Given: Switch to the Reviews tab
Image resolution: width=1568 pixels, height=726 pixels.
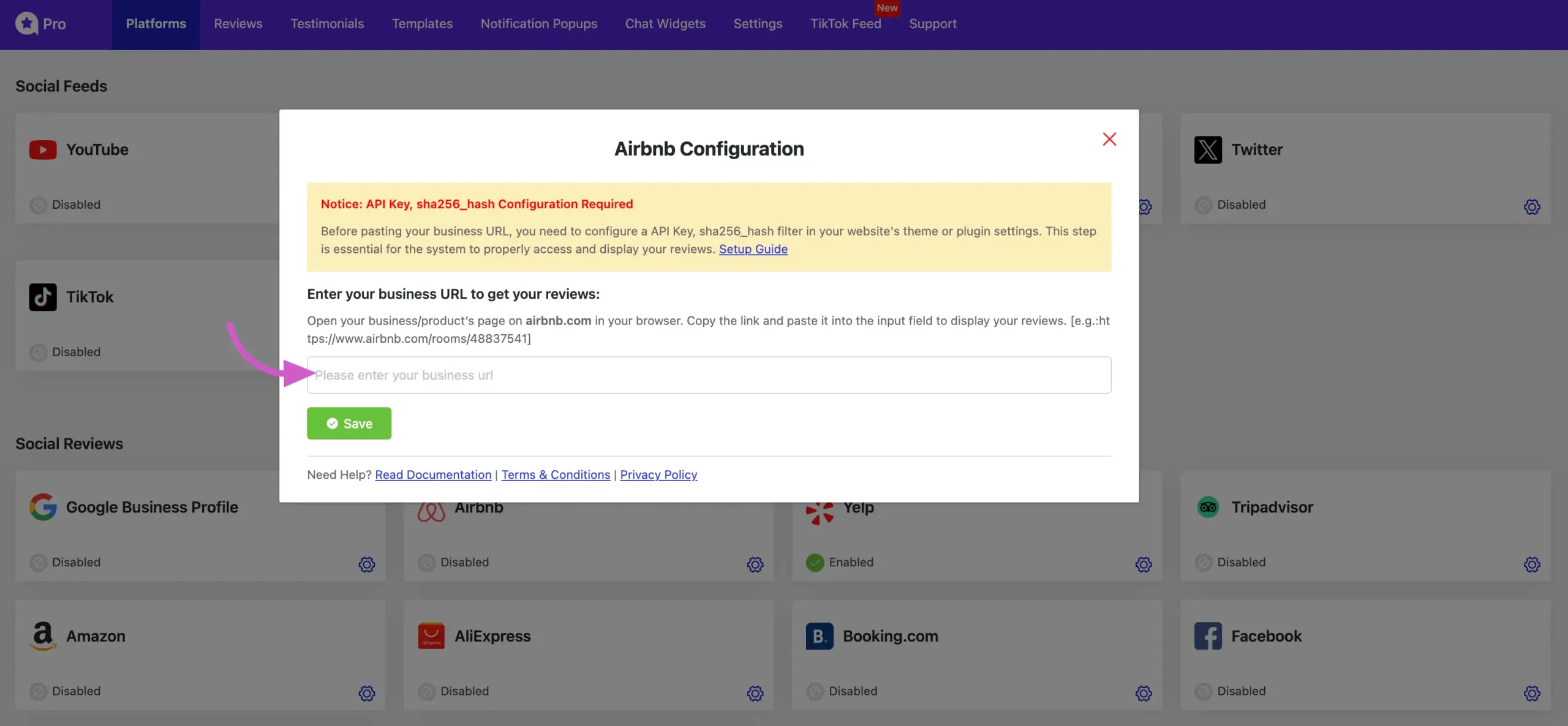Looking at the screenshot, I should pyautogui.click(x=238, y=24).
